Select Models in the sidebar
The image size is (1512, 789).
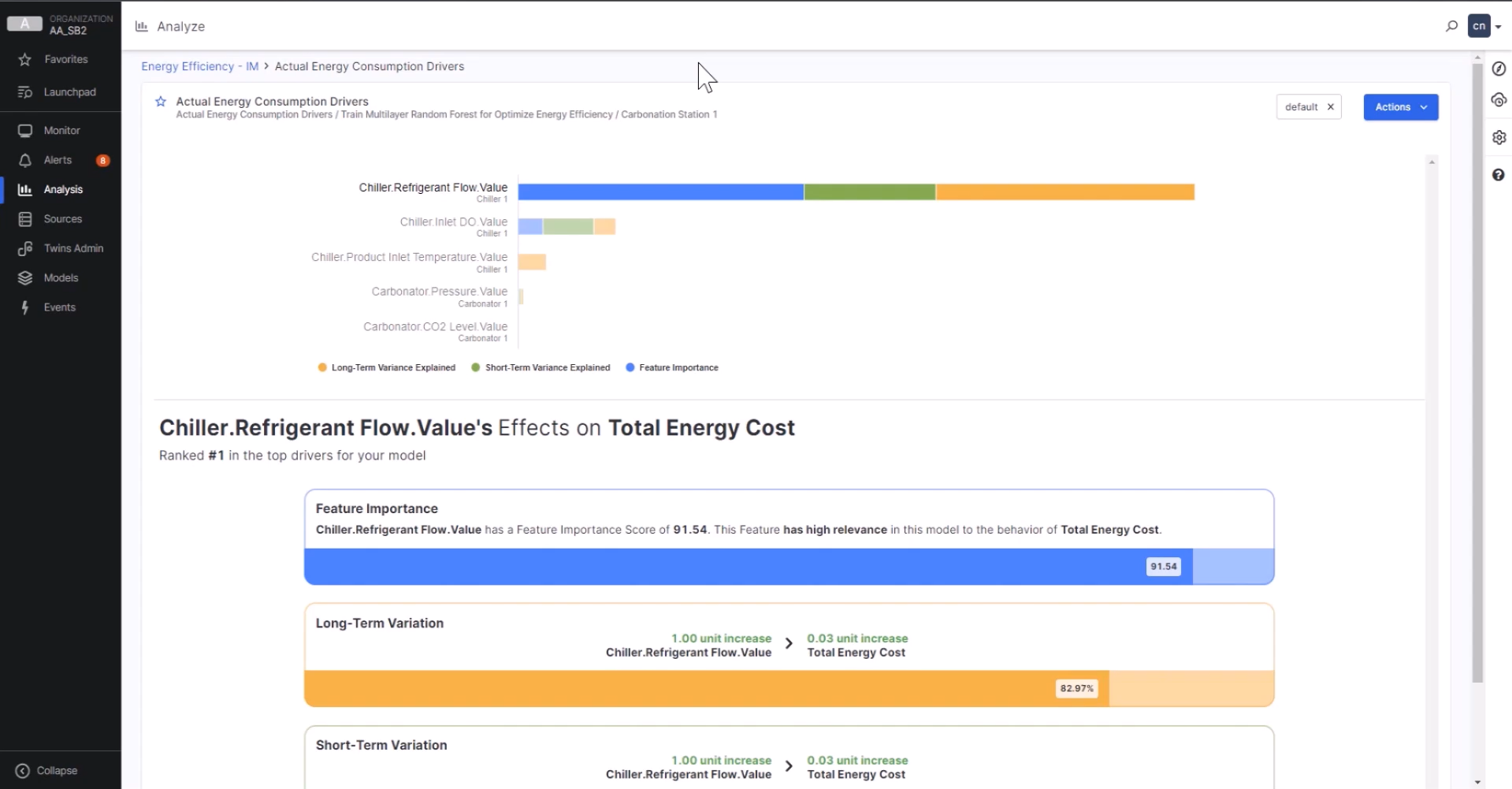[x=61, y=278]
